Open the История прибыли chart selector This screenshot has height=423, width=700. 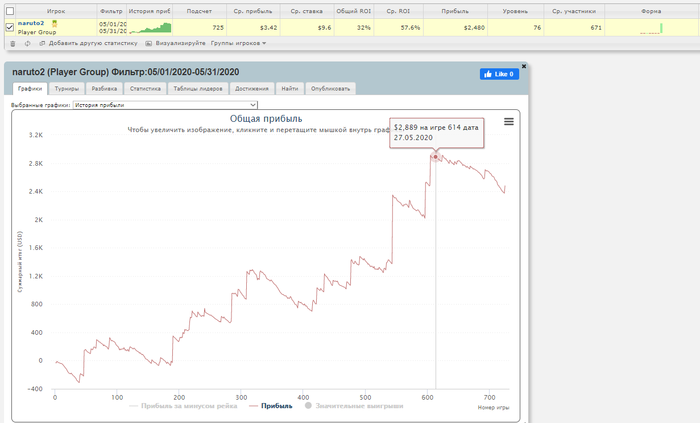(x=165, y=105)
